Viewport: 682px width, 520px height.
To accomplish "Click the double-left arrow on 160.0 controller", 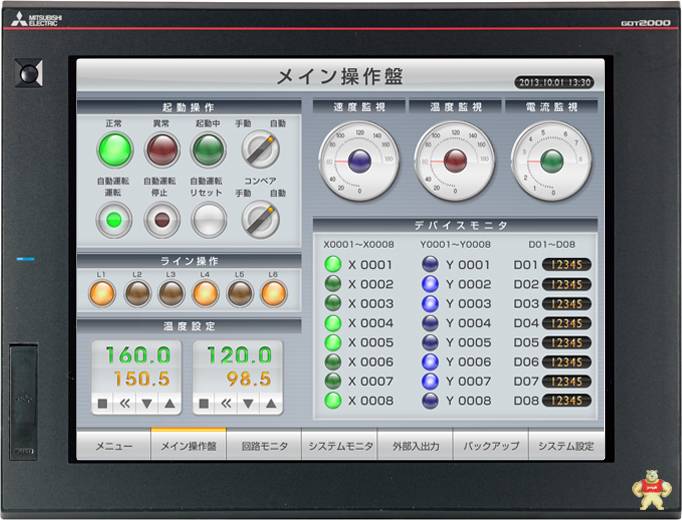I will [x=124, y=404].
